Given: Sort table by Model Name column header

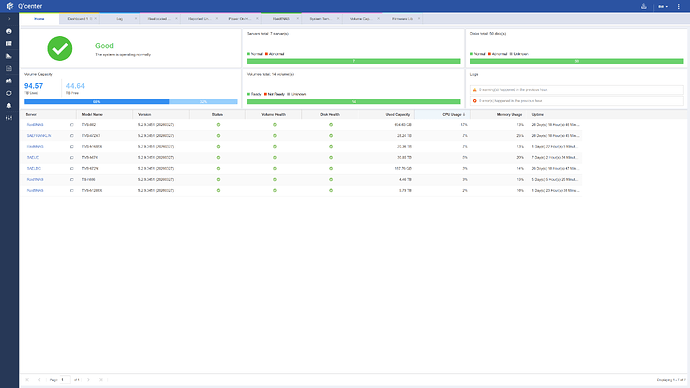Looking at the screenshot, I should [105, 114].
